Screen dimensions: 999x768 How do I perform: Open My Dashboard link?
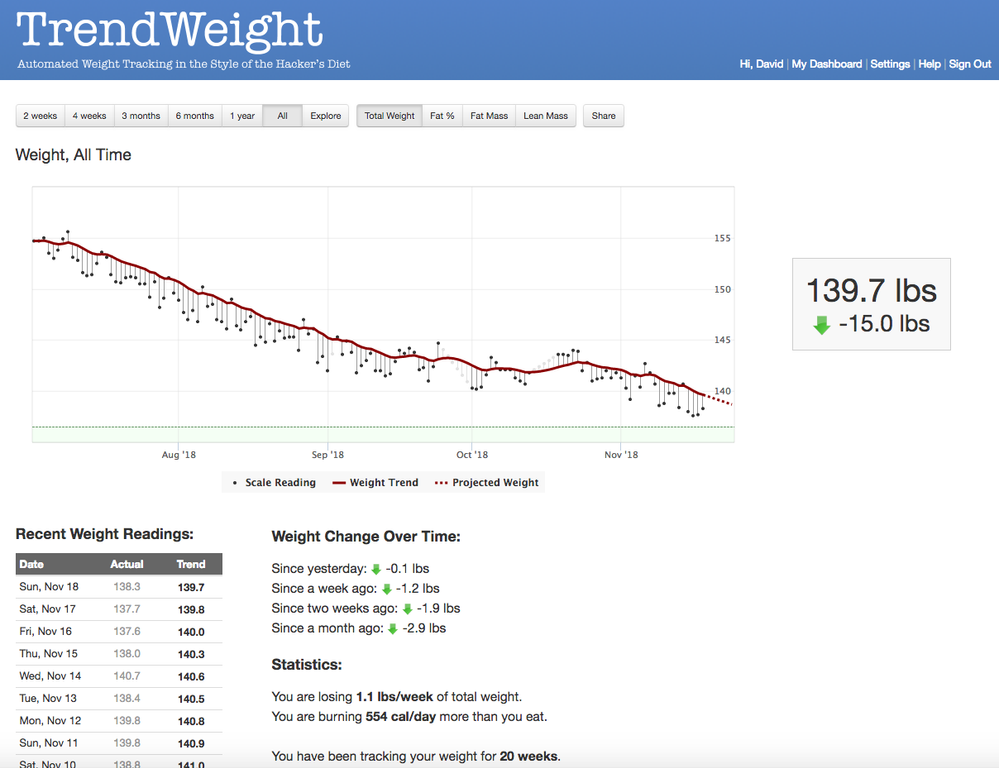826,64
